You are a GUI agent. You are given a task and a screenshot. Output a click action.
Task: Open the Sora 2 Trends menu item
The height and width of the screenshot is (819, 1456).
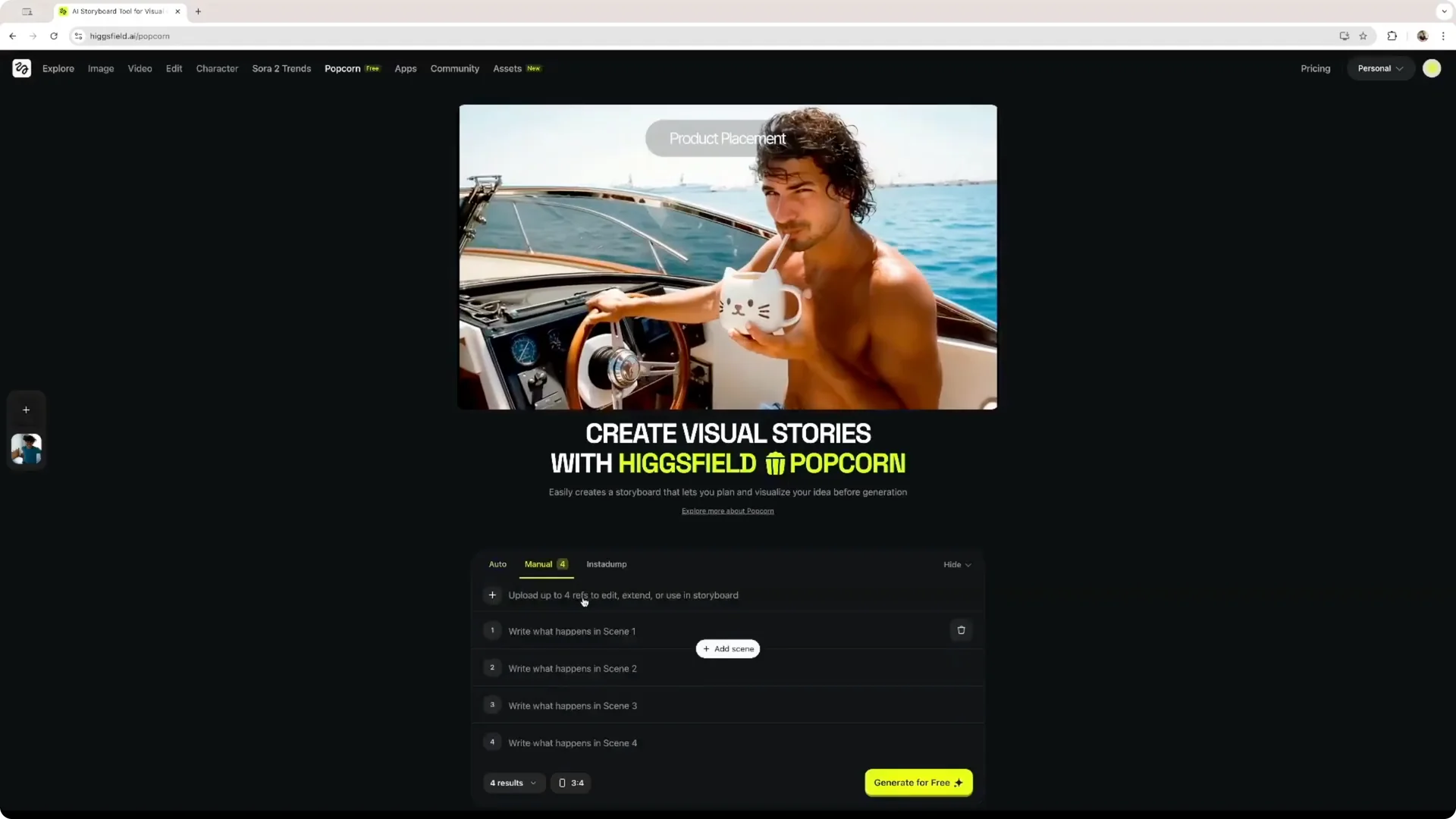281,68
